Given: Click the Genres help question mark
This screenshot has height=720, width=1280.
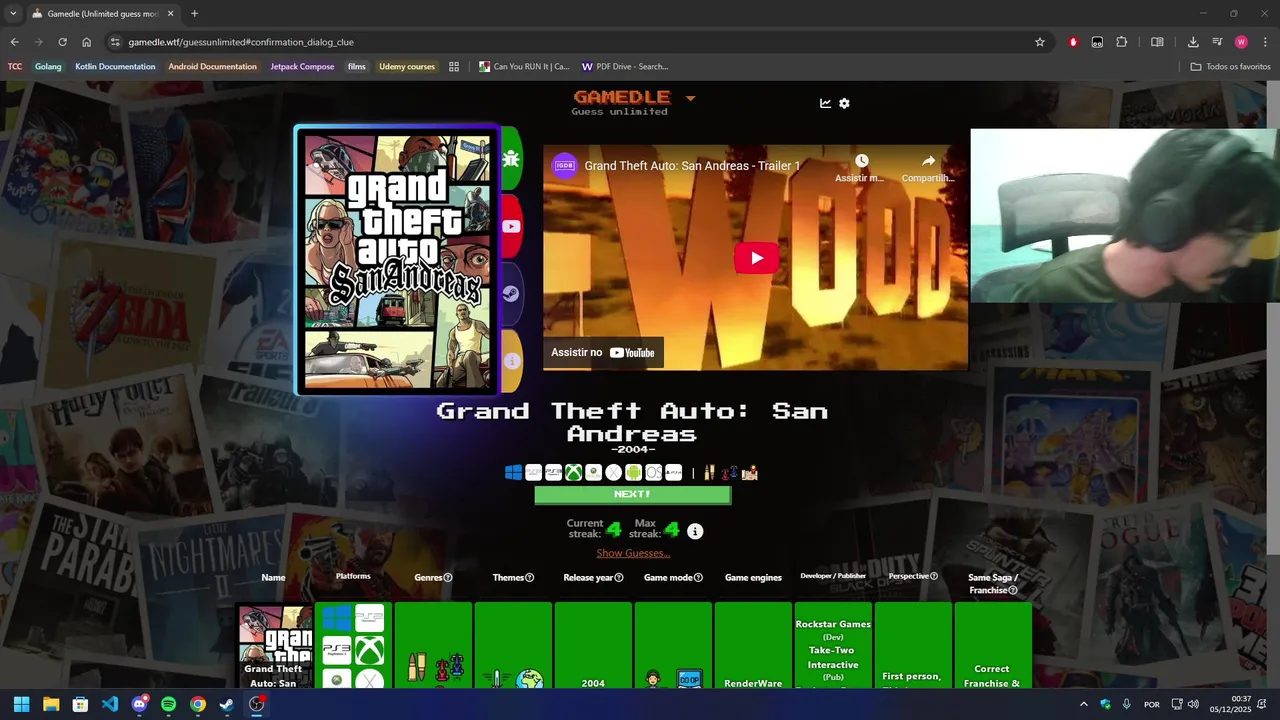Looking at the screenshot, I should click(x=448, y=577).
